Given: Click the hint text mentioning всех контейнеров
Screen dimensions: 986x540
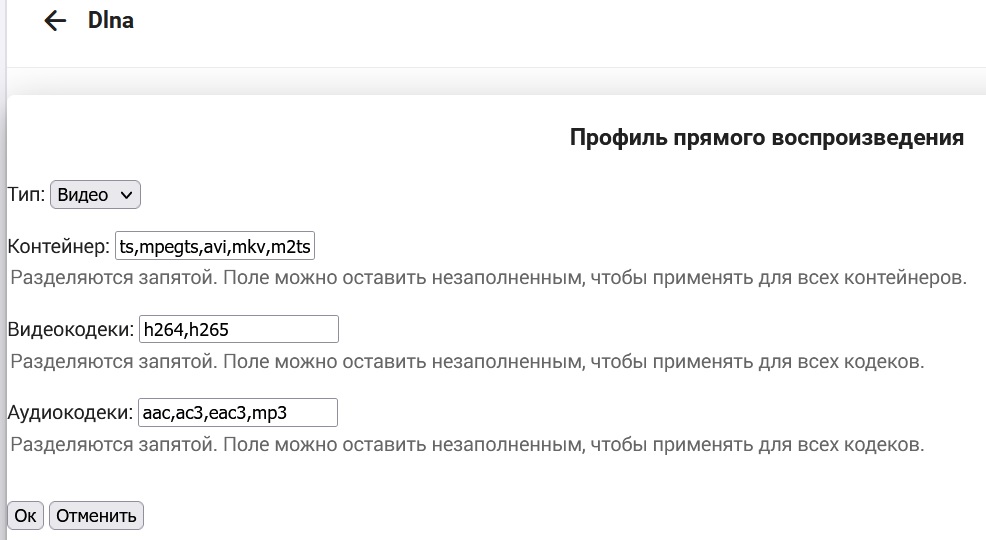Looking at the screenshot, I should tap(489, 277).
